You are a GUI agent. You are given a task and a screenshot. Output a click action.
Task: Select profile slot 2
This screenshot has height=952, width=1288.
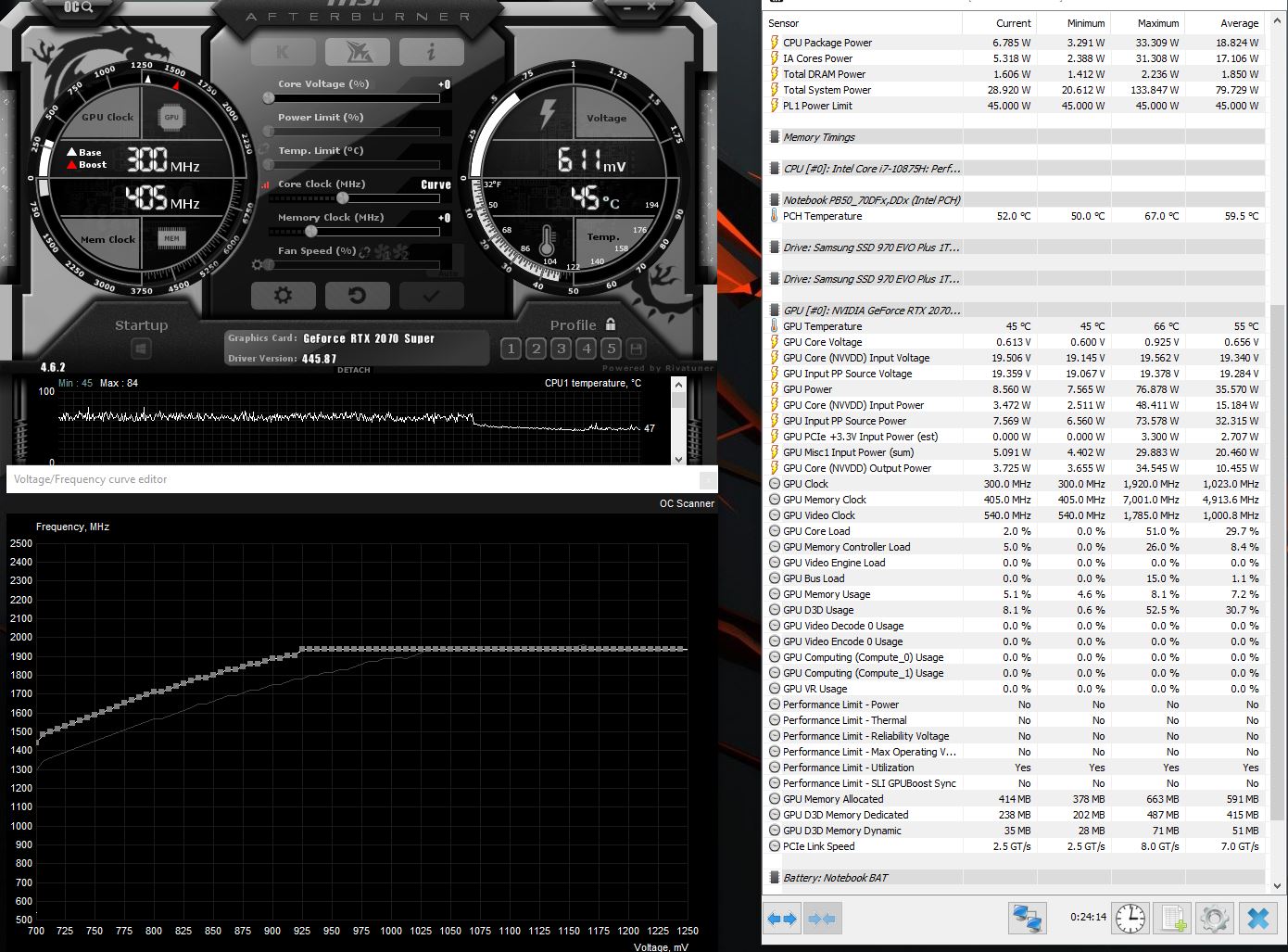point(536,349)
